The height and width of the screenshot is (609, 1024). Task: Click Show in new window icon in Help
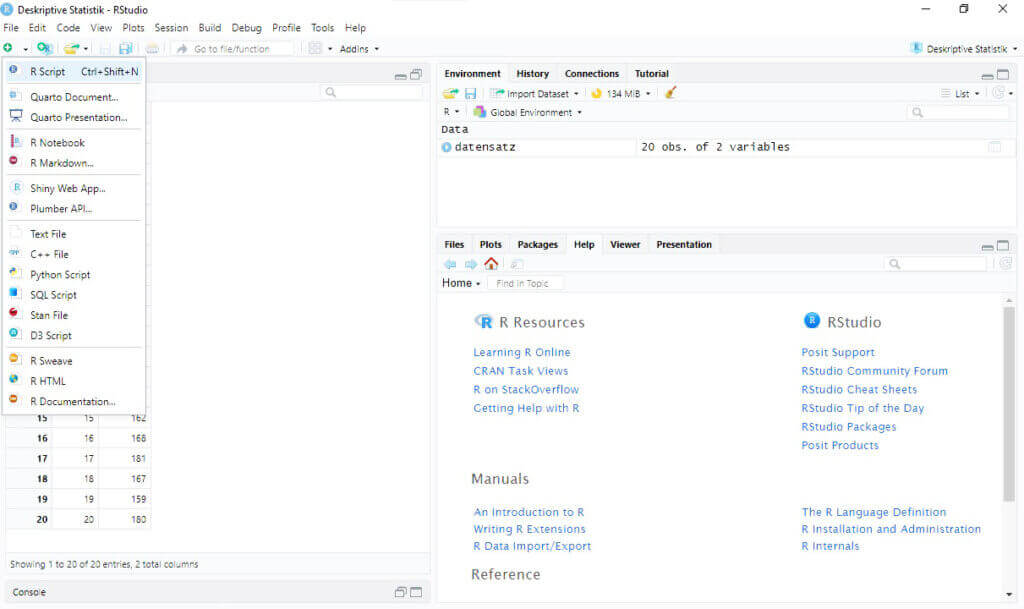(x=516, y=264)
